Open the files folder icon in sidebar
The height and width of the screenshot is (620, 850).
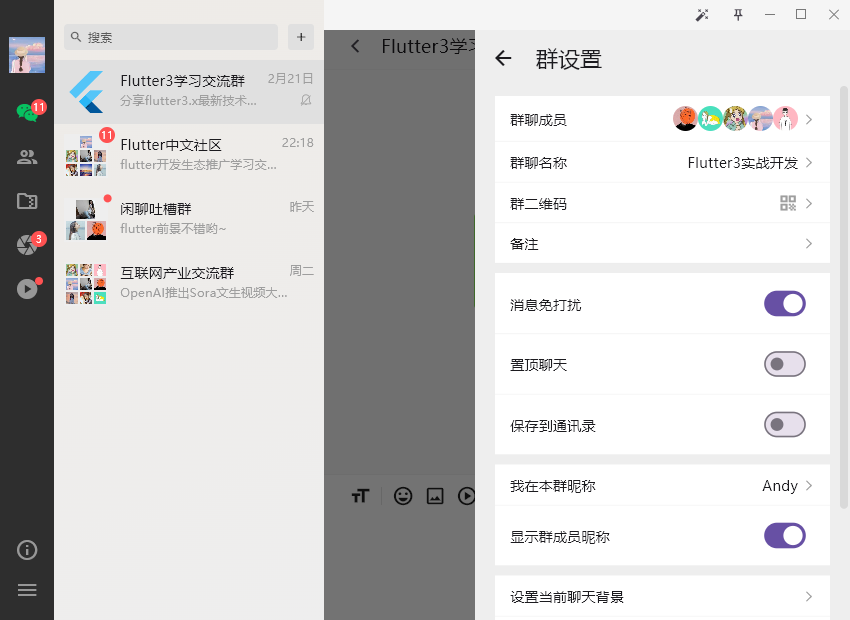click(x=27, y=201)
